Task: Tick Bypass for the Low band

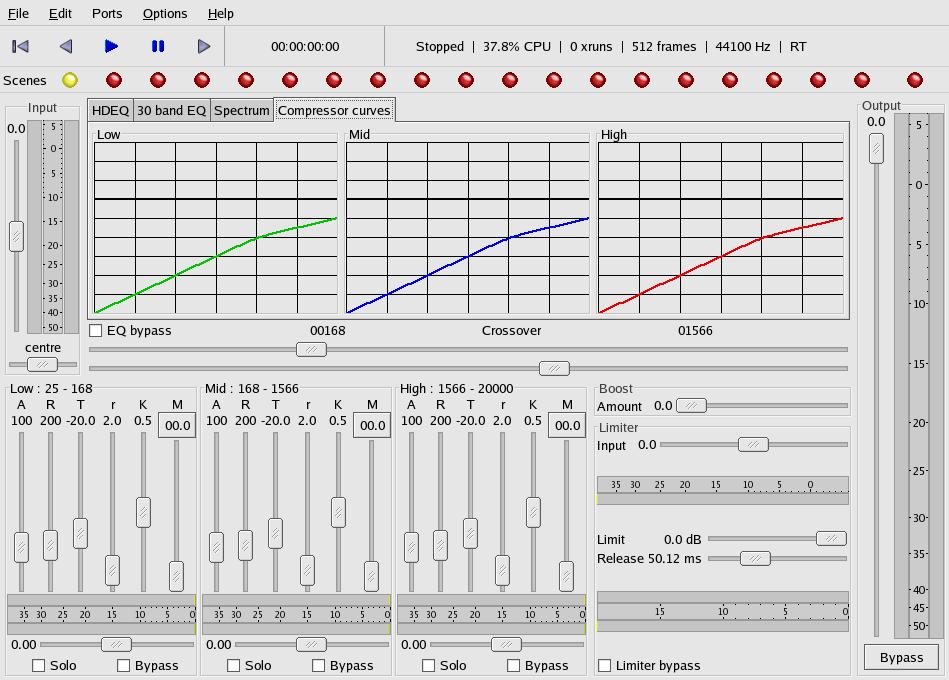Action: 123,665
